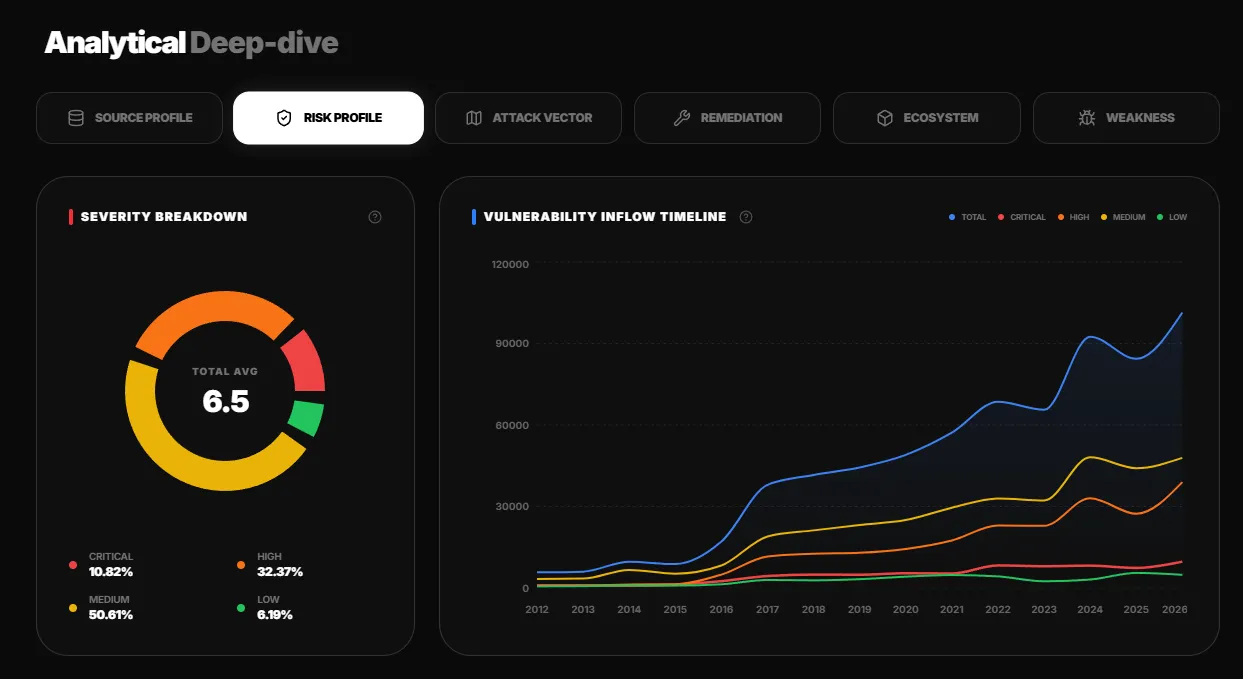Open the Remediation tab
The image size is (1243, 679).
tap(727, 118)
